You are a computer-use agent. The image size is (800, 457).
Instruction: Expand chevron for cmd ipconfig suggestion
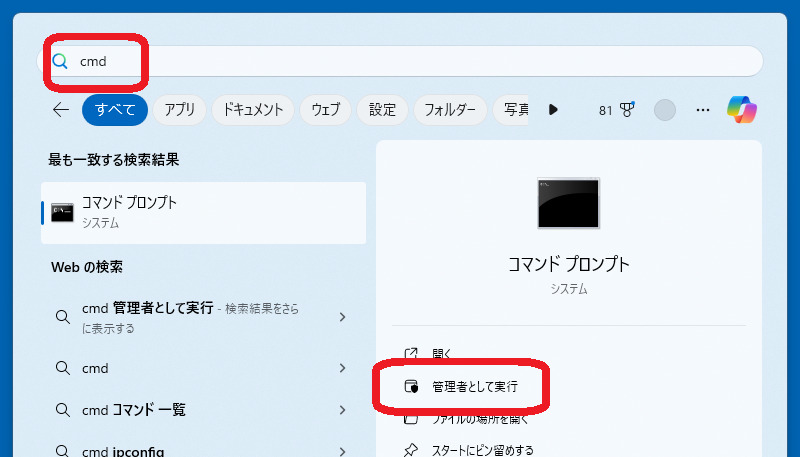[342, 451]
